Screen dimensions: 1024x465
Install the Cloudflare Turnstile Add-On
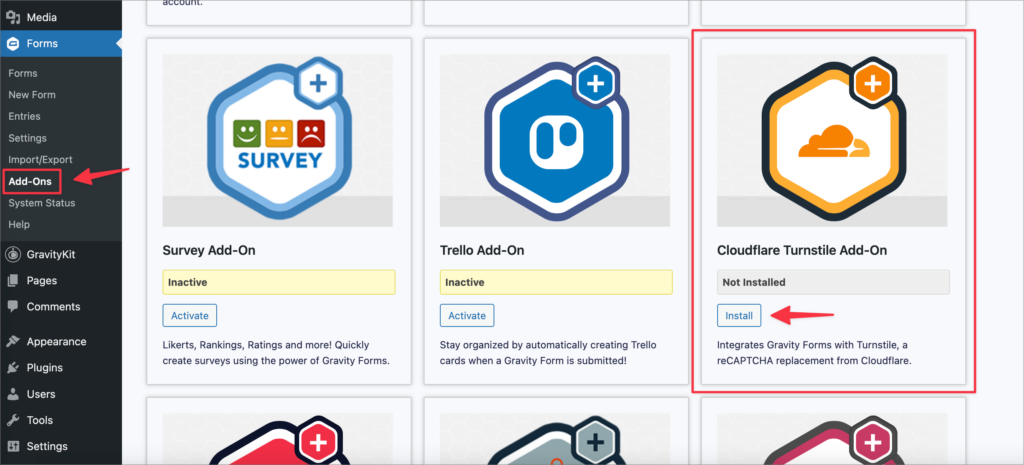pyautogui.click(x=739, y=315)
